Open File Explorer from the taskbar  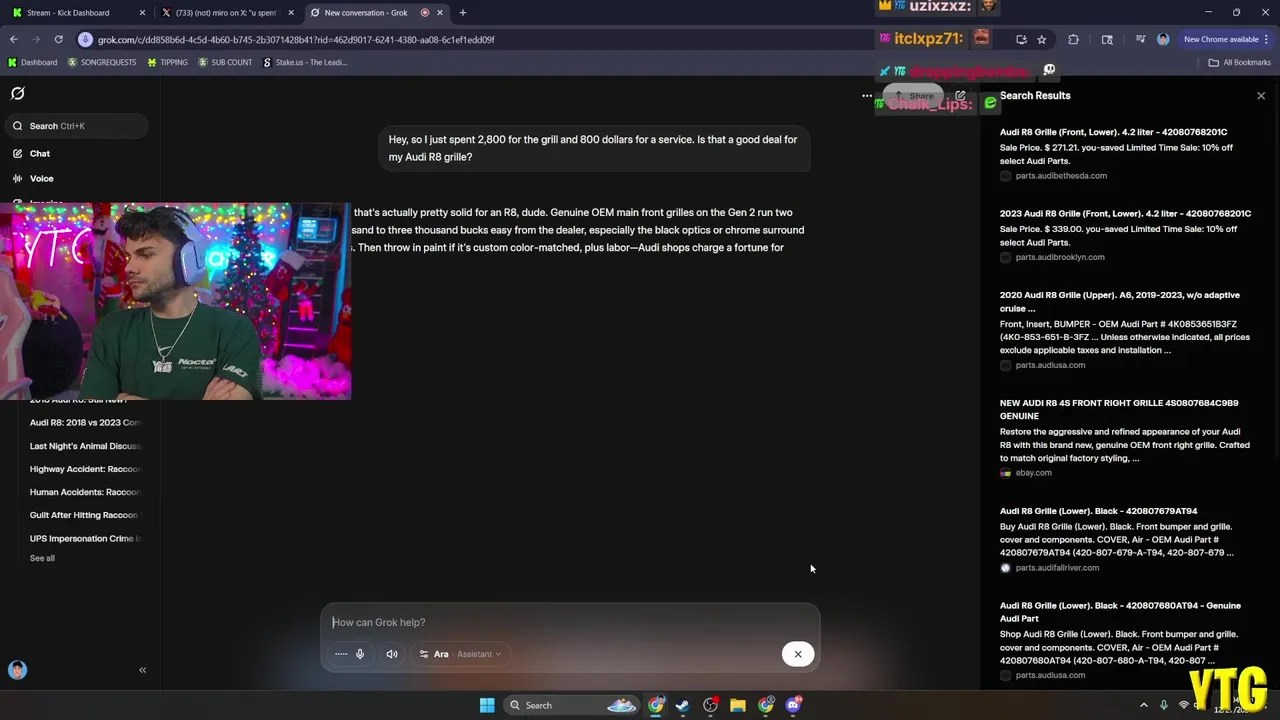click(x=738, y=705)
